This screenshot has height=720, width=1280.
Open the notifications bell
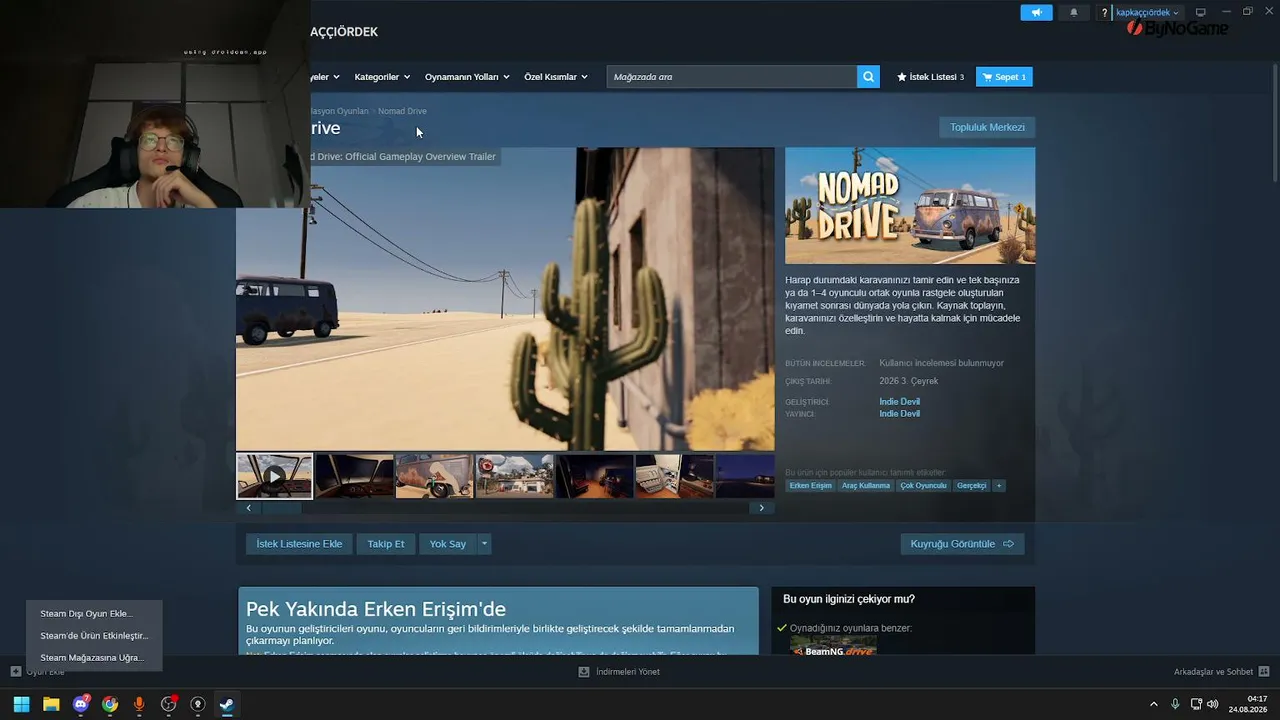(x=1074, y=12)
